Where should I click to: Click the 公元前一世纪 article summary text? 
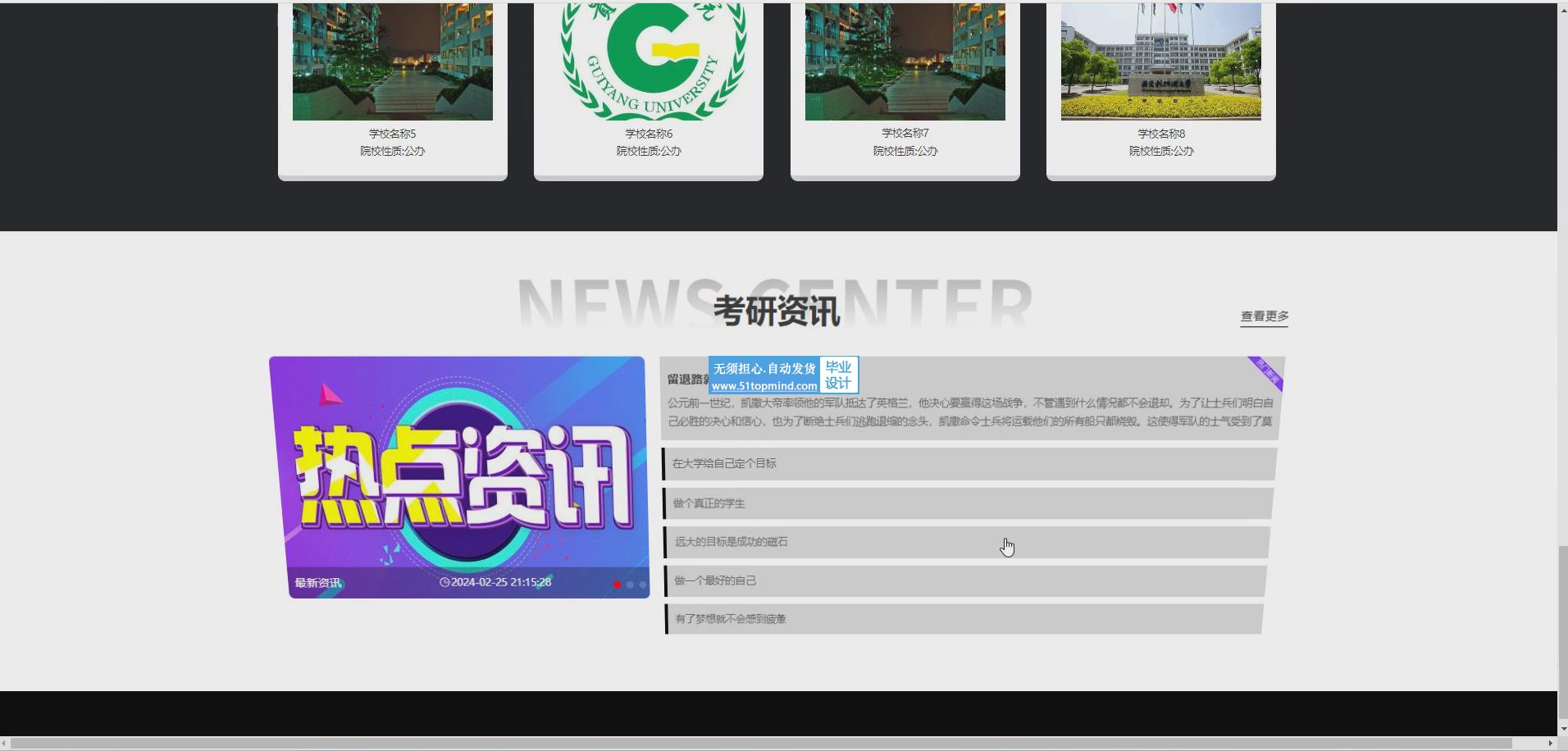(x=970, y=412)
